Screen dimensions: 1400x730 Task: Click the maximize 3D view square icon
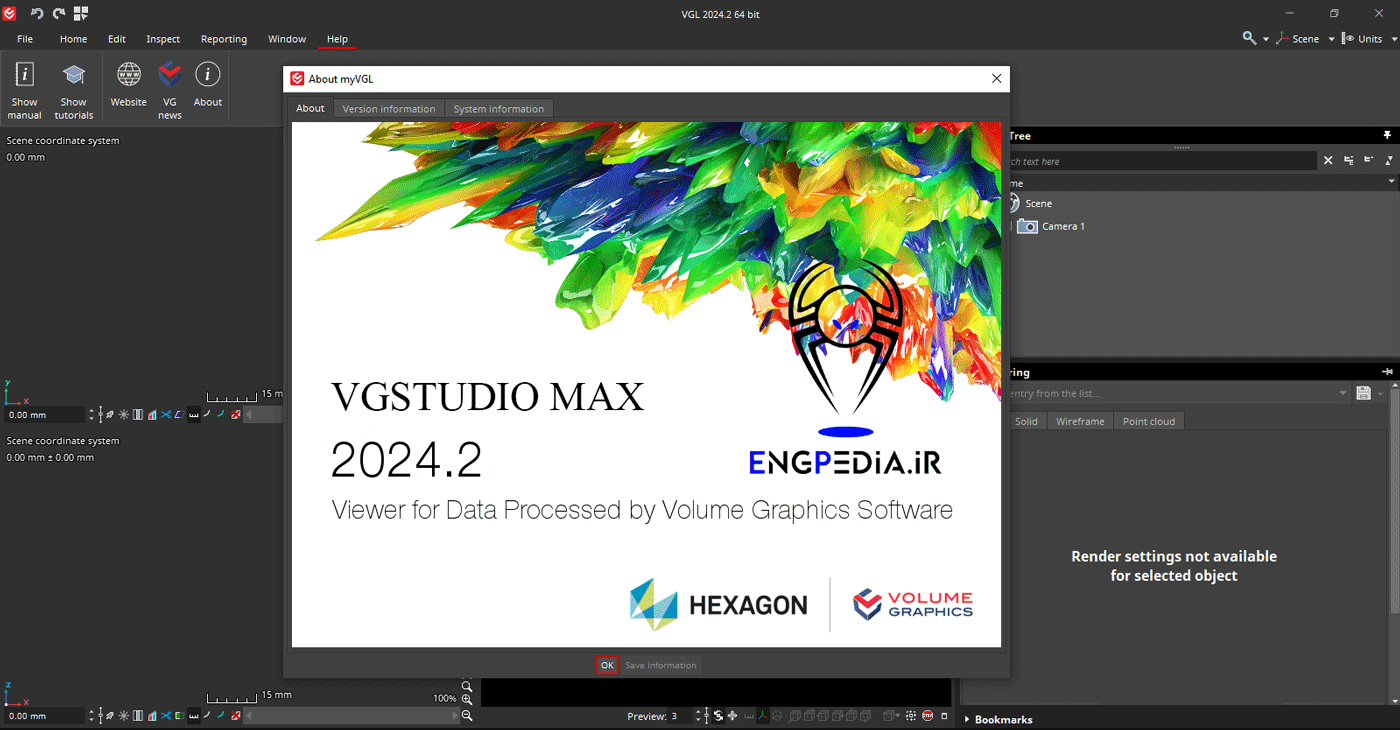tap(944, 716)
